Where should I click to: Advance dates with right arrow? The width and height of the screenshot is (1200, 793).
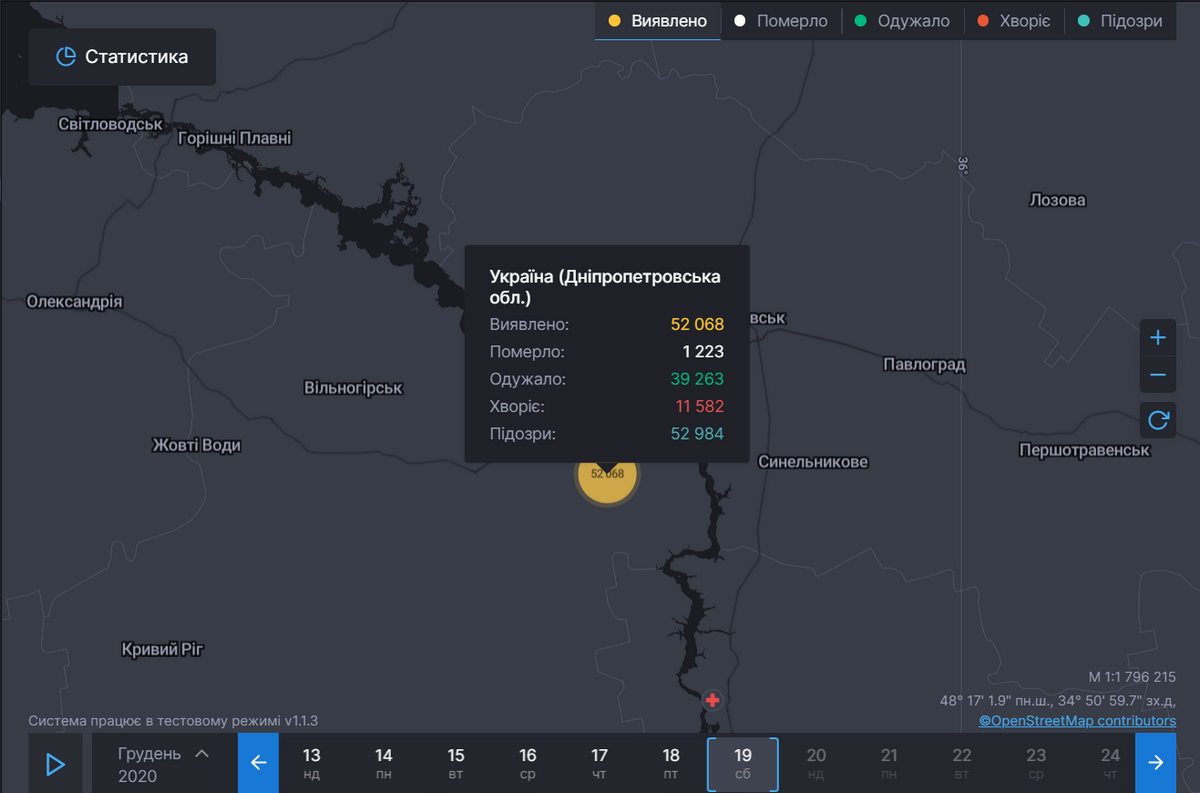(1155, 763)
